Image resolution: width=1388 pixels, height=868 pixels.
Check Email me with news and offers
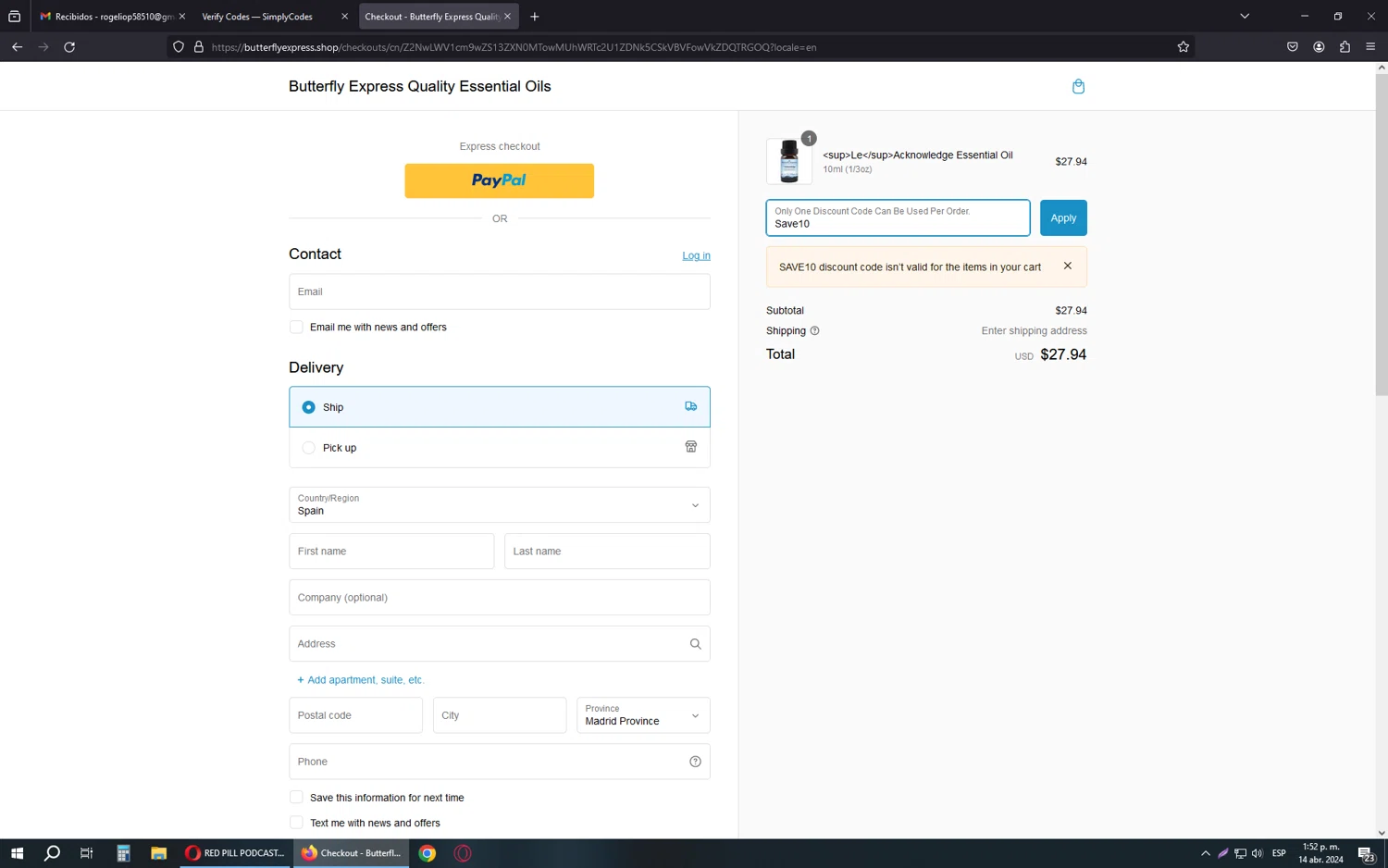point(296,327)
